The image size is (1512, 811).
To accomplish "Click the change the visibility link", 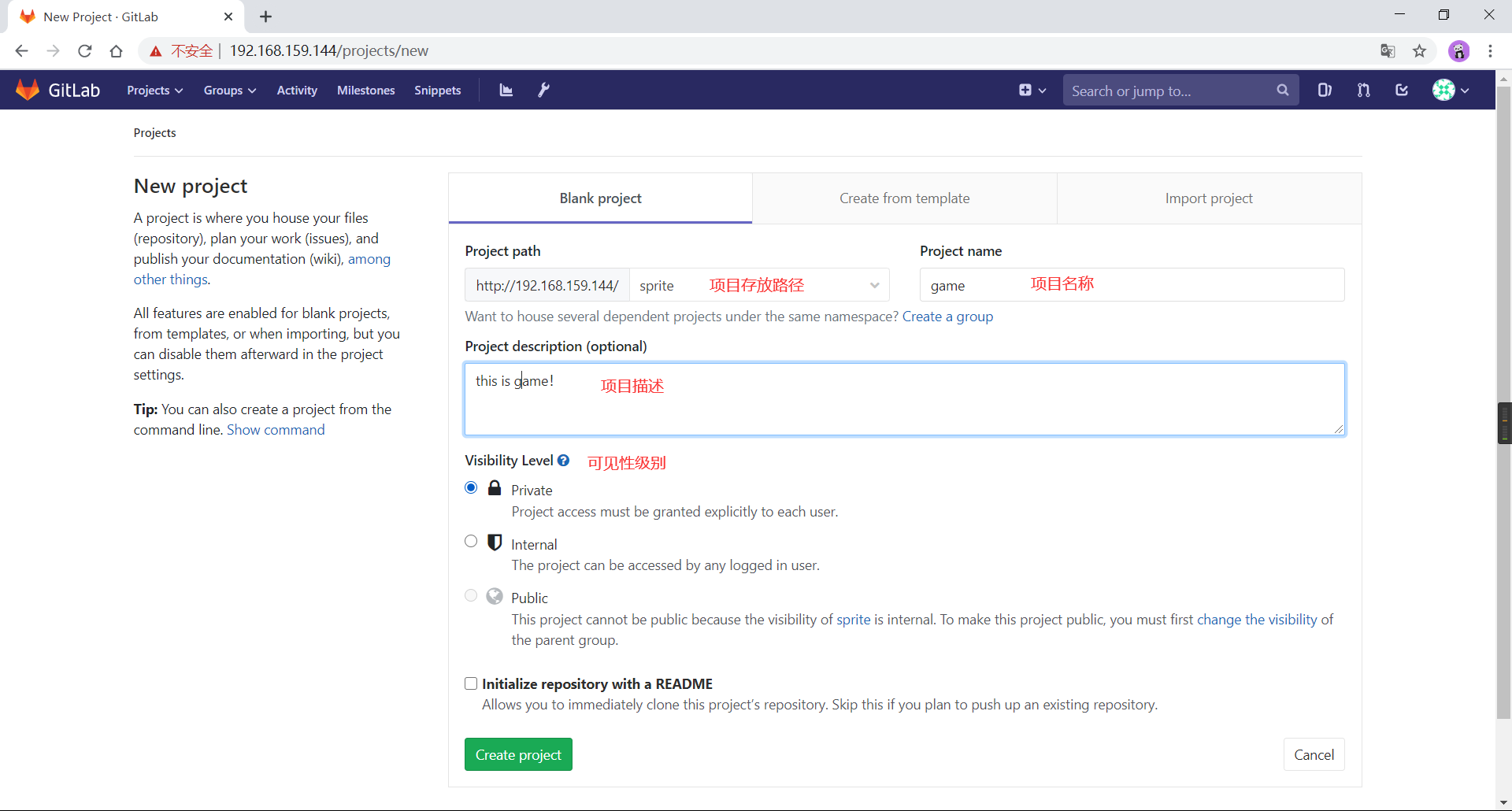I will click(x=1257, y=620).
